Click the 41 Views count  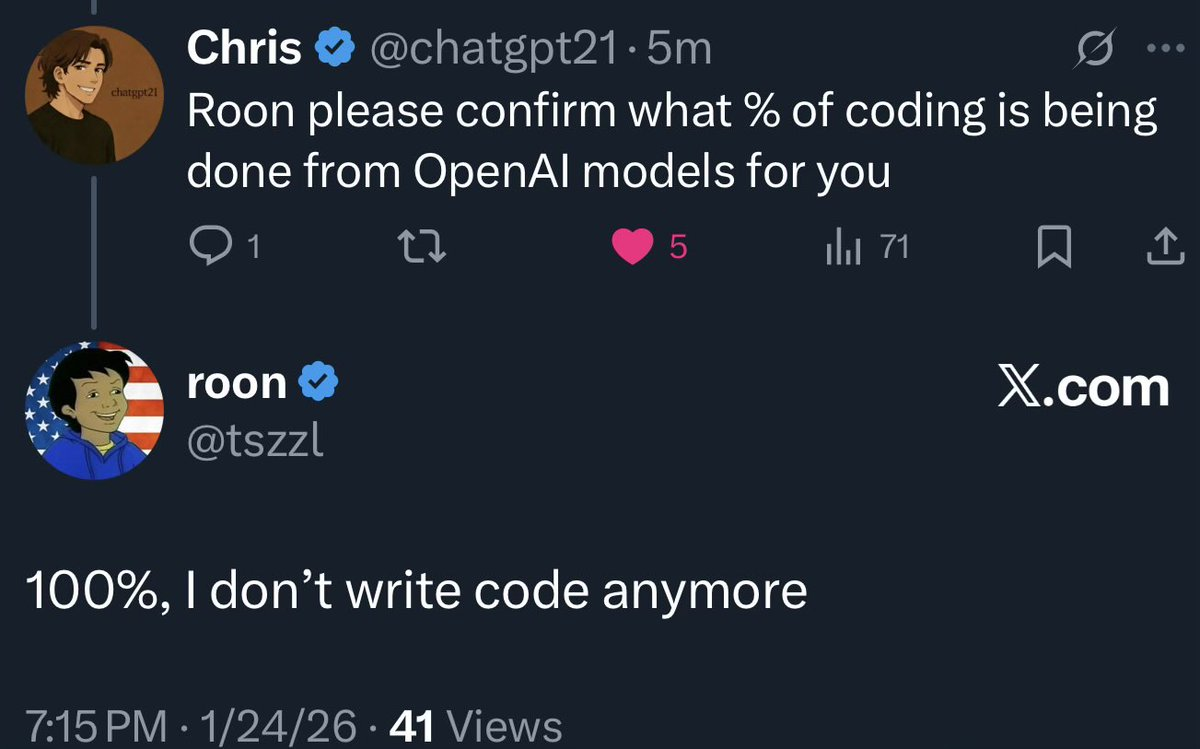(476, 726)
